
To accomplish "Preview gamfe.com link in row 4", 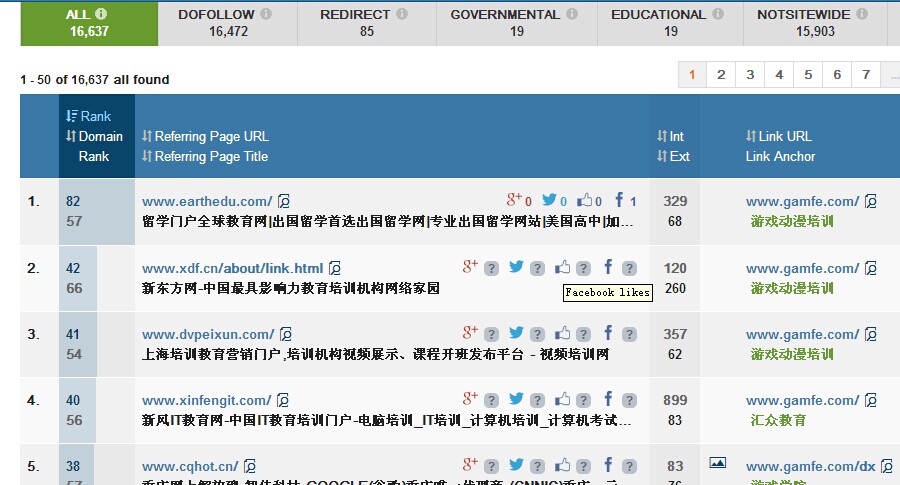I will 871,400.
